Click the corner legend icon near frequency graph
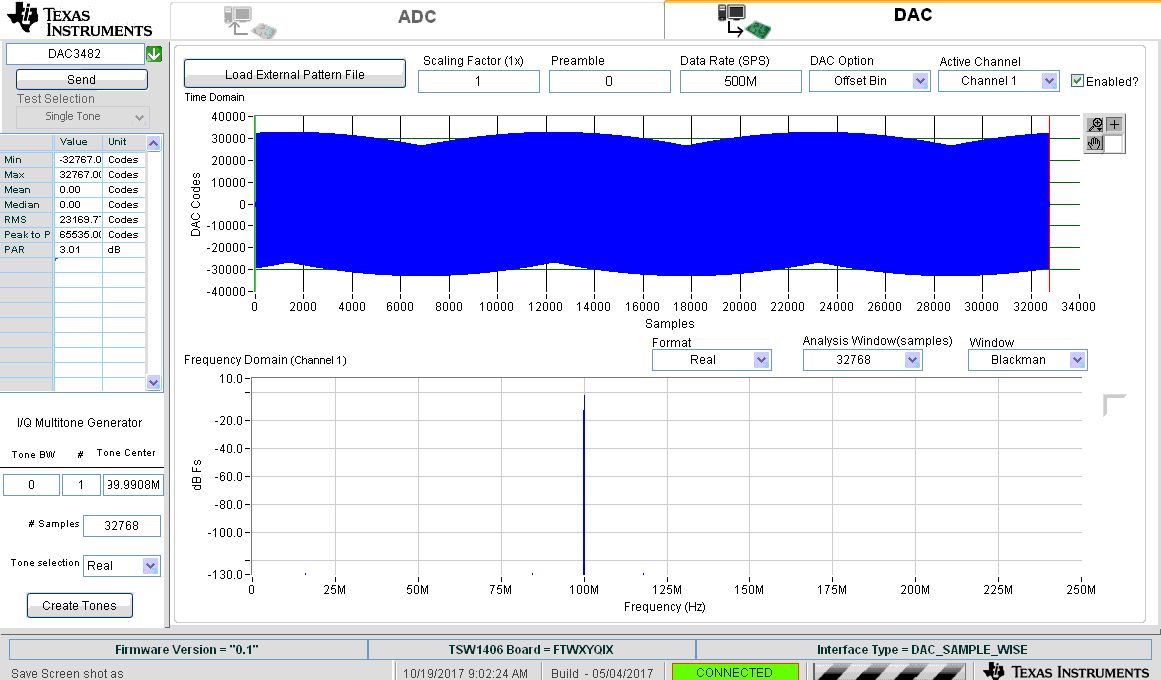Screen dimensions: 1161x680 tap(1114, 404)
